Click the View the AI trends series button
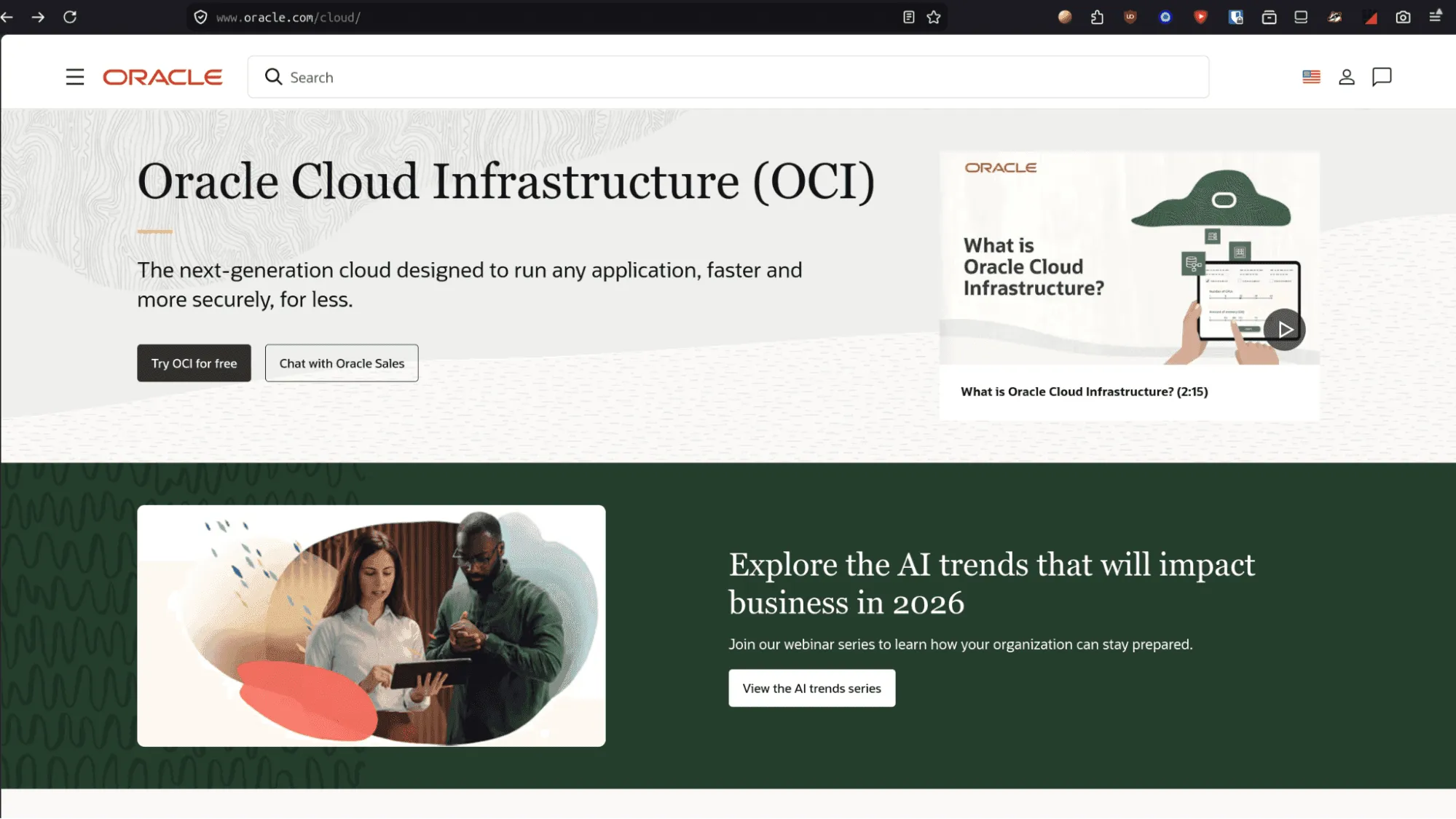1456x819 pixels. pyautogui.click(x=811, y=688)
